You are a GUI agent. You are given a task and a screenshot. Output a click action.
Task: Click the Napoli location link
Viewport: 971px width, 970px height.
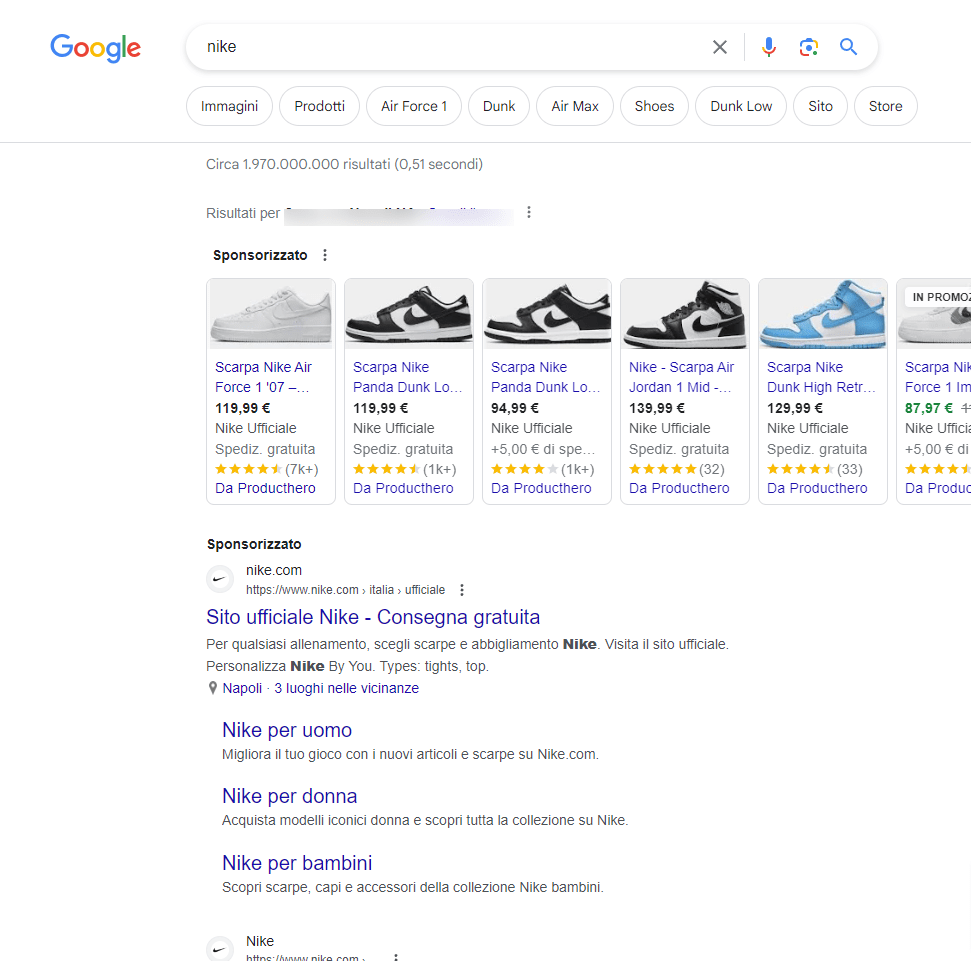coord(242,688)
